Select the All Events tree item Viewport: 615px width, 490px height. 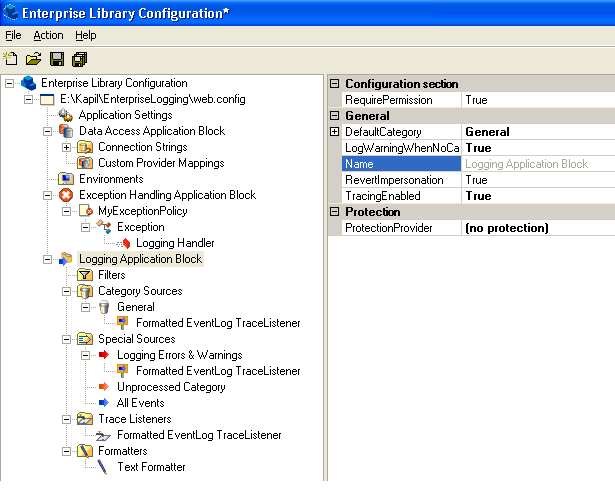click(x=140, y=403)
